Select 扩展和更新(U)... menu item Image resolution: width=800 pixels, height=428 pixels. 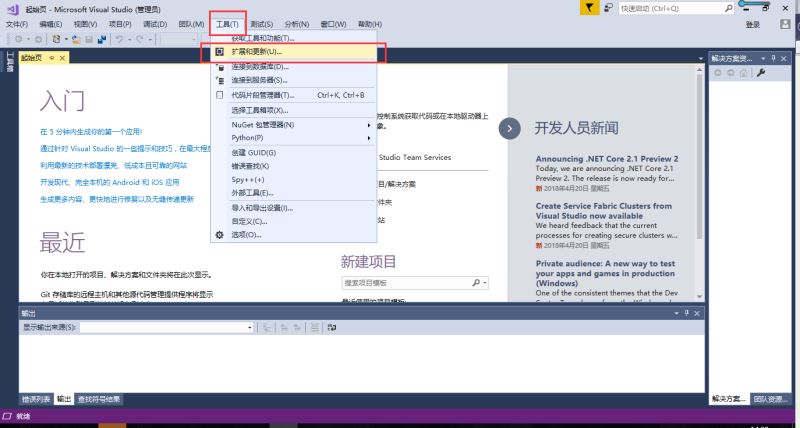(x=294, y=52)
